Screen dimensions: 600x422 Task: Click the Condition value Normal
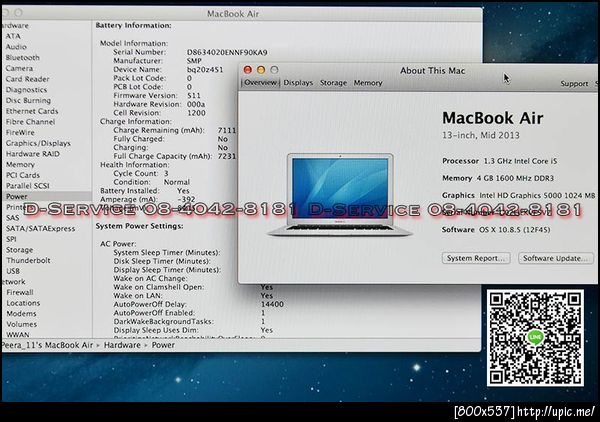176,182
